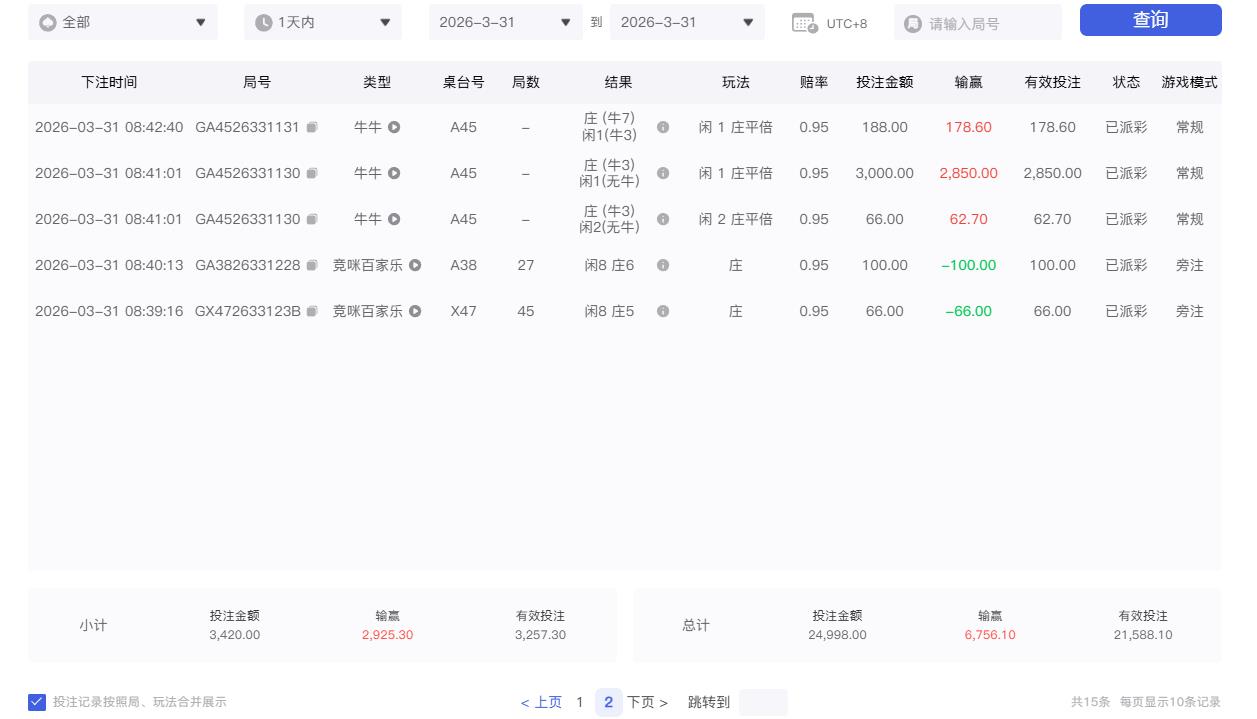The width and height of the screenshot is (1257, 719).
Task: Open calendar icon beside UTC+8
Action: point(804,23)
